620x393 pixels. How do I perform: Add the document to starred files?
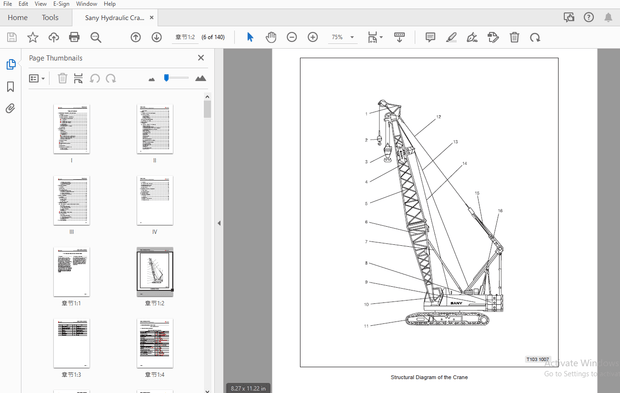[32, 37]
